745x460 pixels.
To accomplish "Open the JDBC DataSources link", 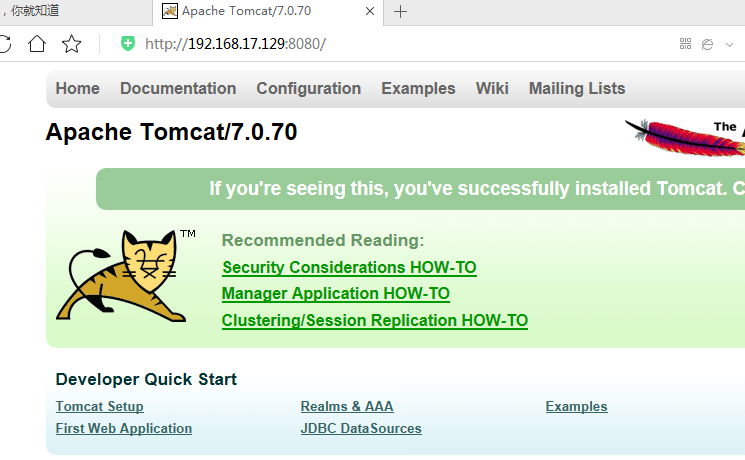I will click(x=361, y=428).
